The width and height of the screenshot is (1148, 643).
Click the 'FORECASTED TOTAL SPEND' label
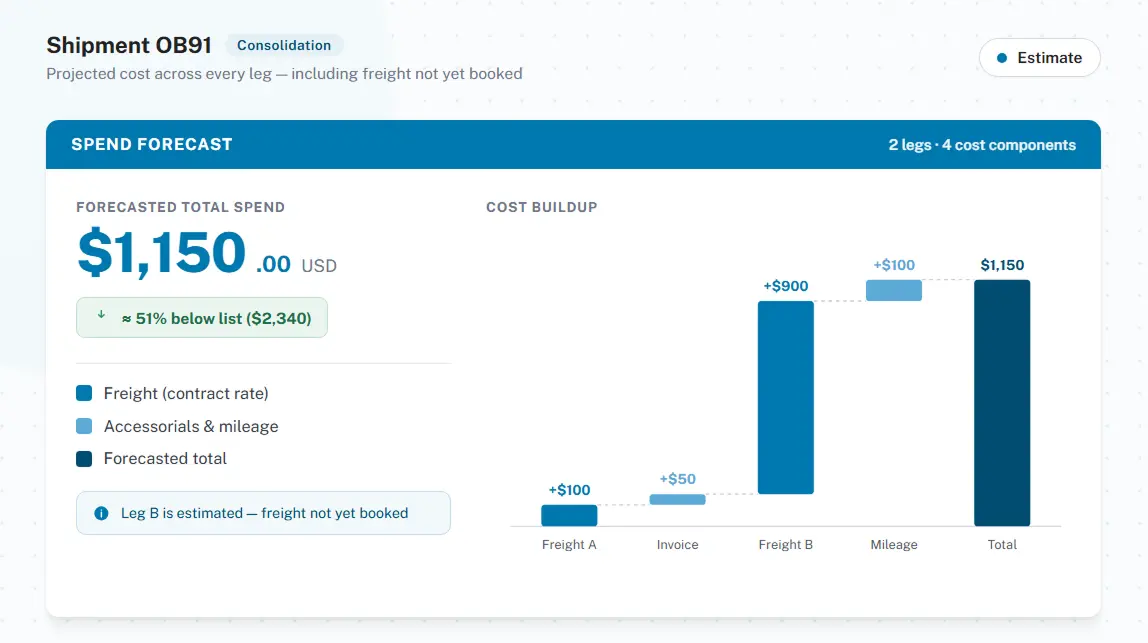pyautogui.click(x=181, y=207)
